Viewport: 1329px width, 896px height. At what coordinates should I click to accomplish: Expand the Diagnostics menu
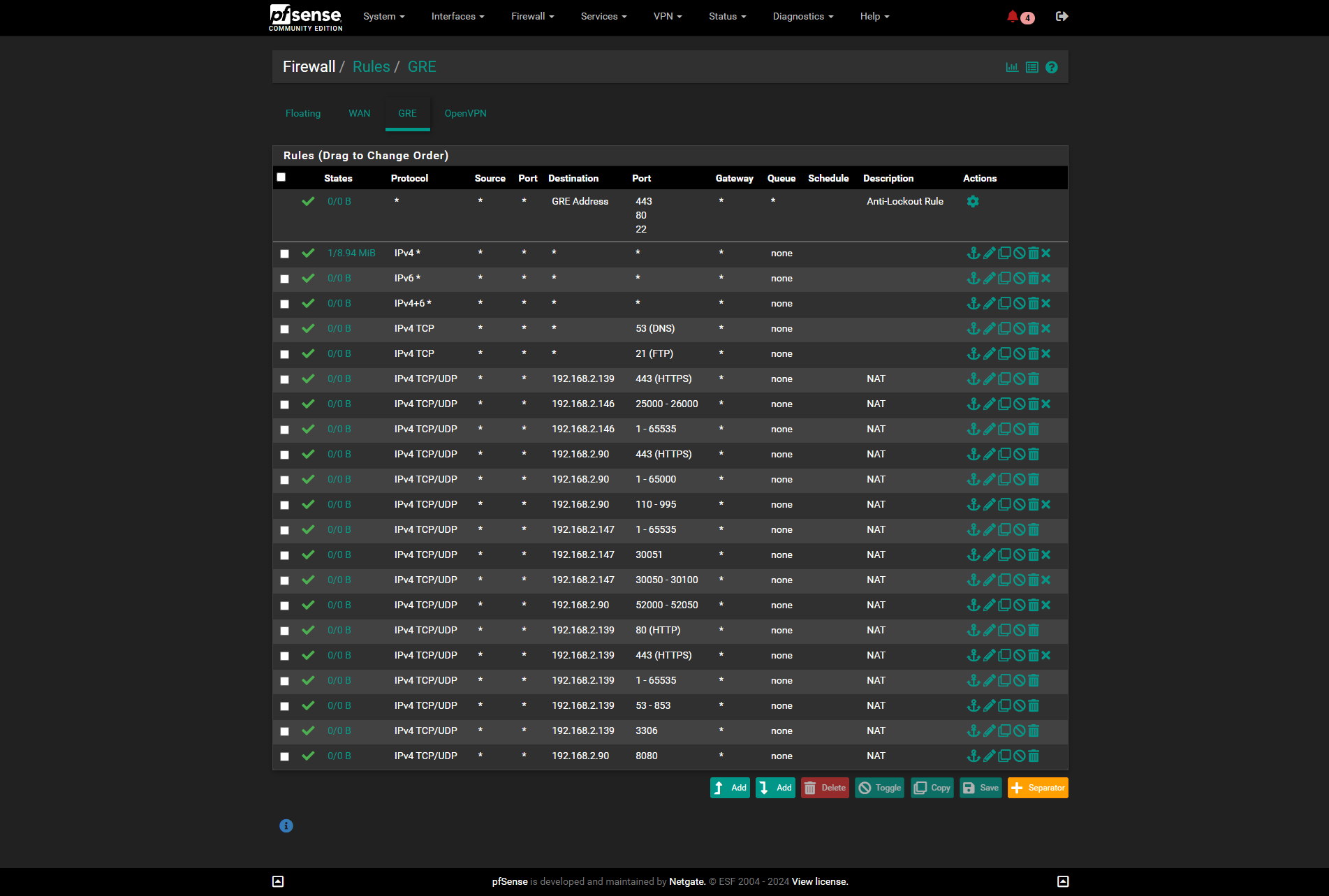(802, 16)
